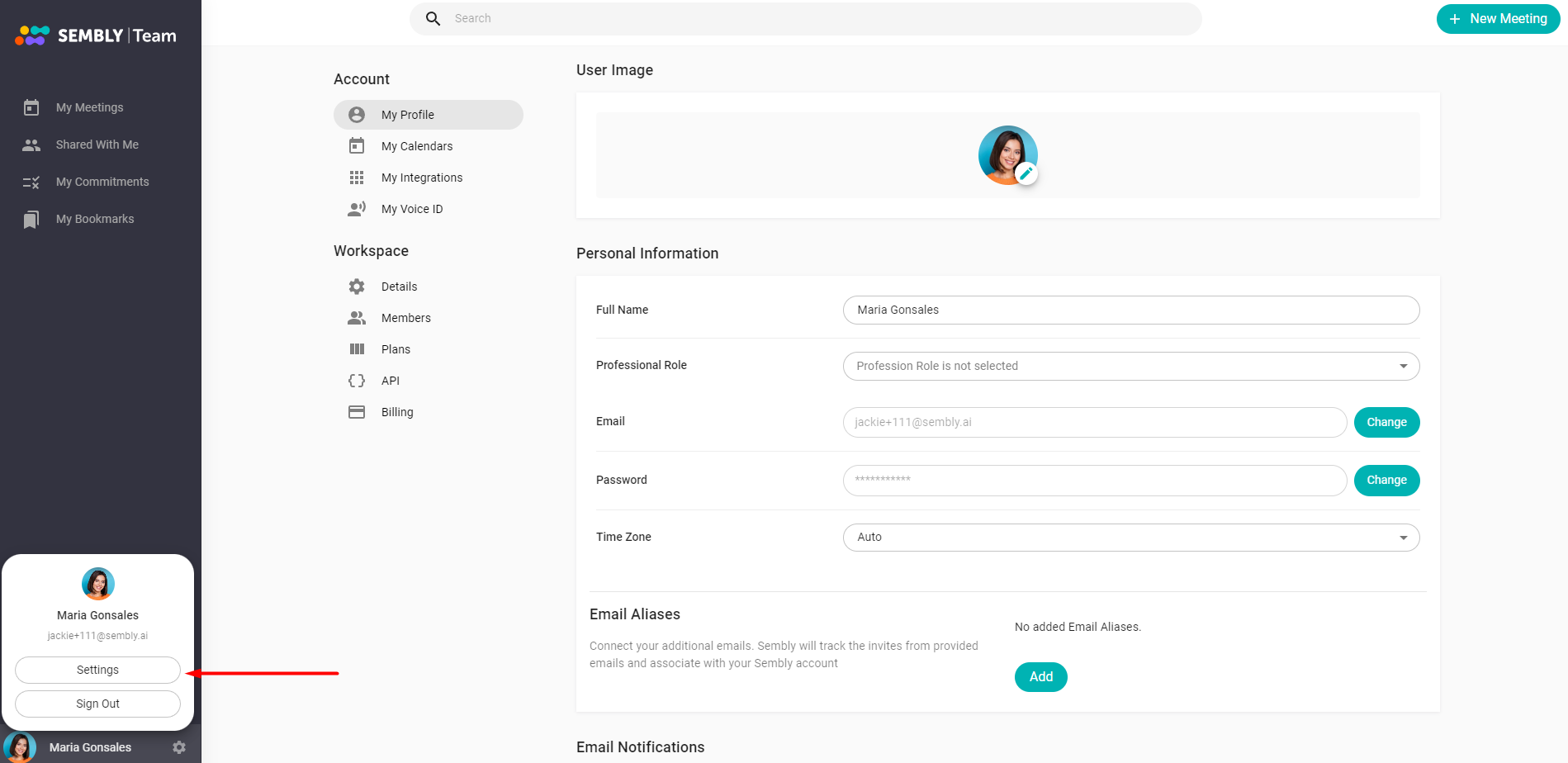Click the bottom-left user avatar
The height and width of the screenshot is (763, 1568).
click(x=20, y=747)
